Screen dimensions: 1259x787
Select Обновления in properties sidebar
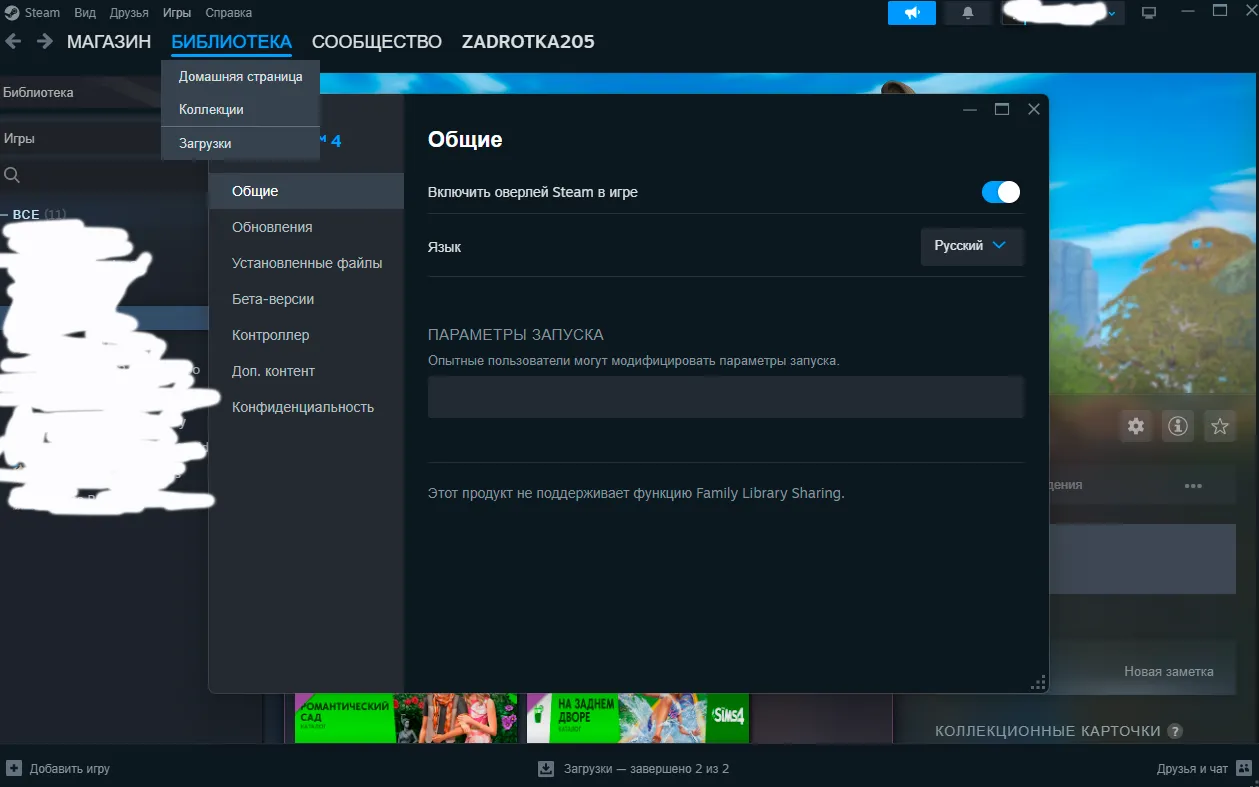coord(306,227)
